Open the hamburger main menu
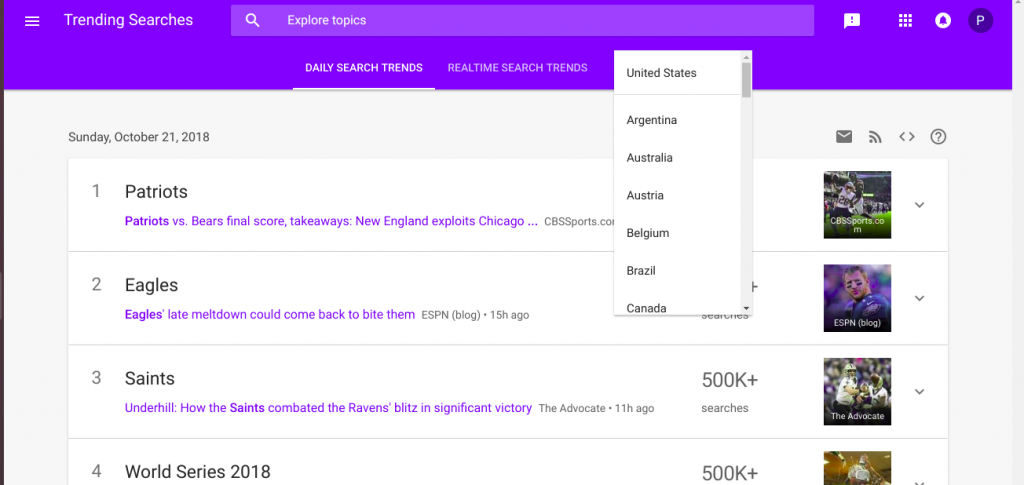The image size is (1024, 485). [x=32, y=21]
